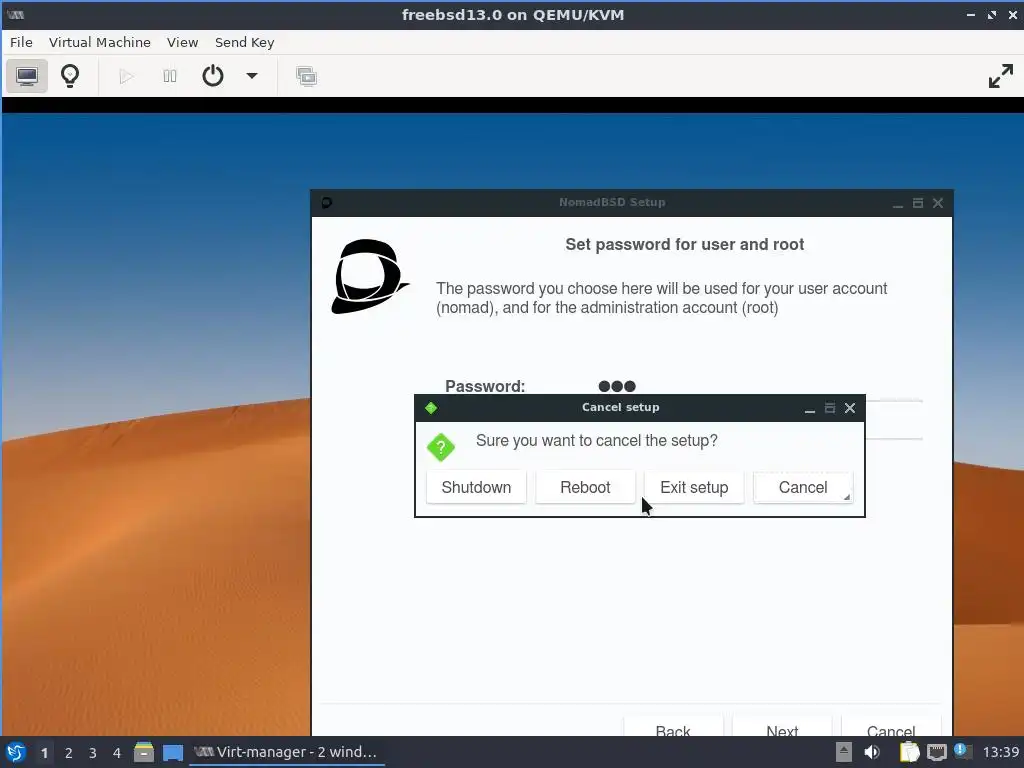Click the blue desktop taskbar icon
The width and height of the screenshot is (1024, 768).
click(173, 753)
